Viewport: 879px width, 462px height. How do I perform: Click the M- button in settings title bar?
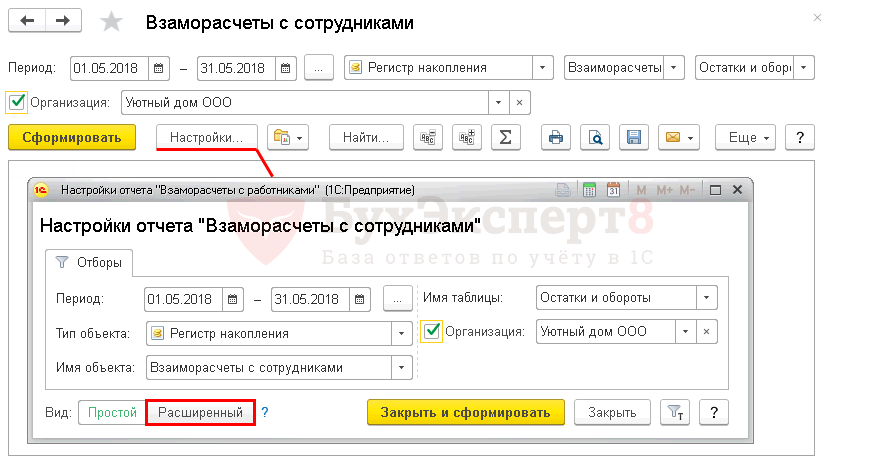687,190
